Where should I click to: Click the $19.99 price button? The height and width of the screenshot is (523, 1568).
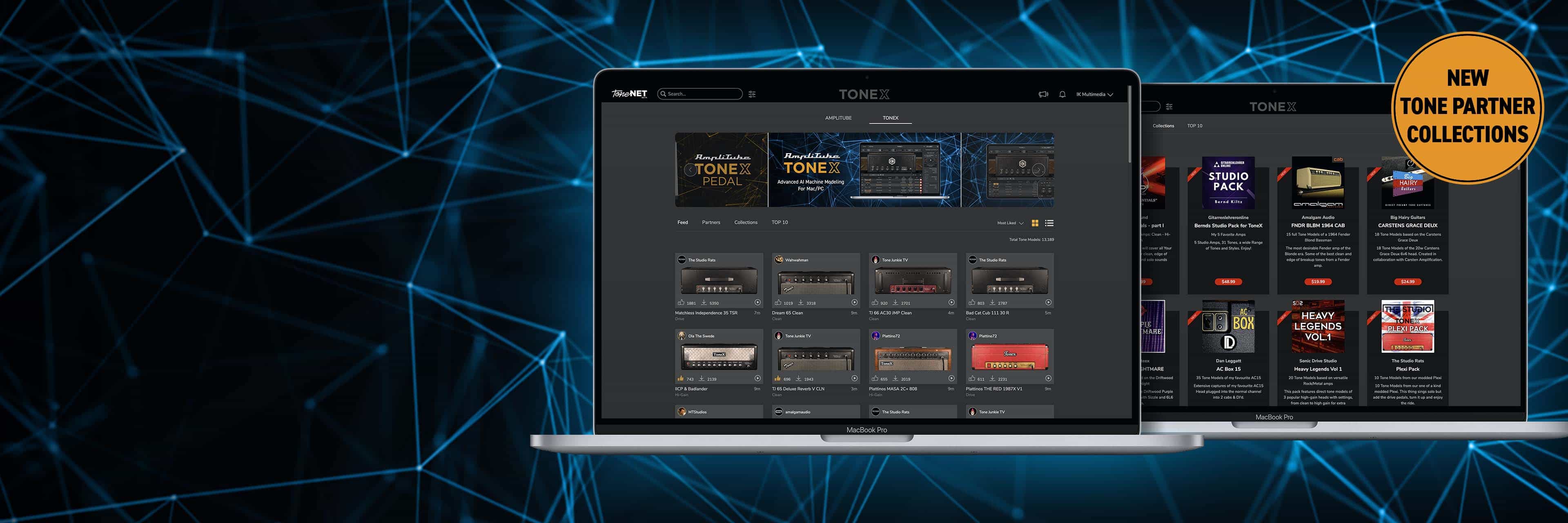(x=1318, y=282)
